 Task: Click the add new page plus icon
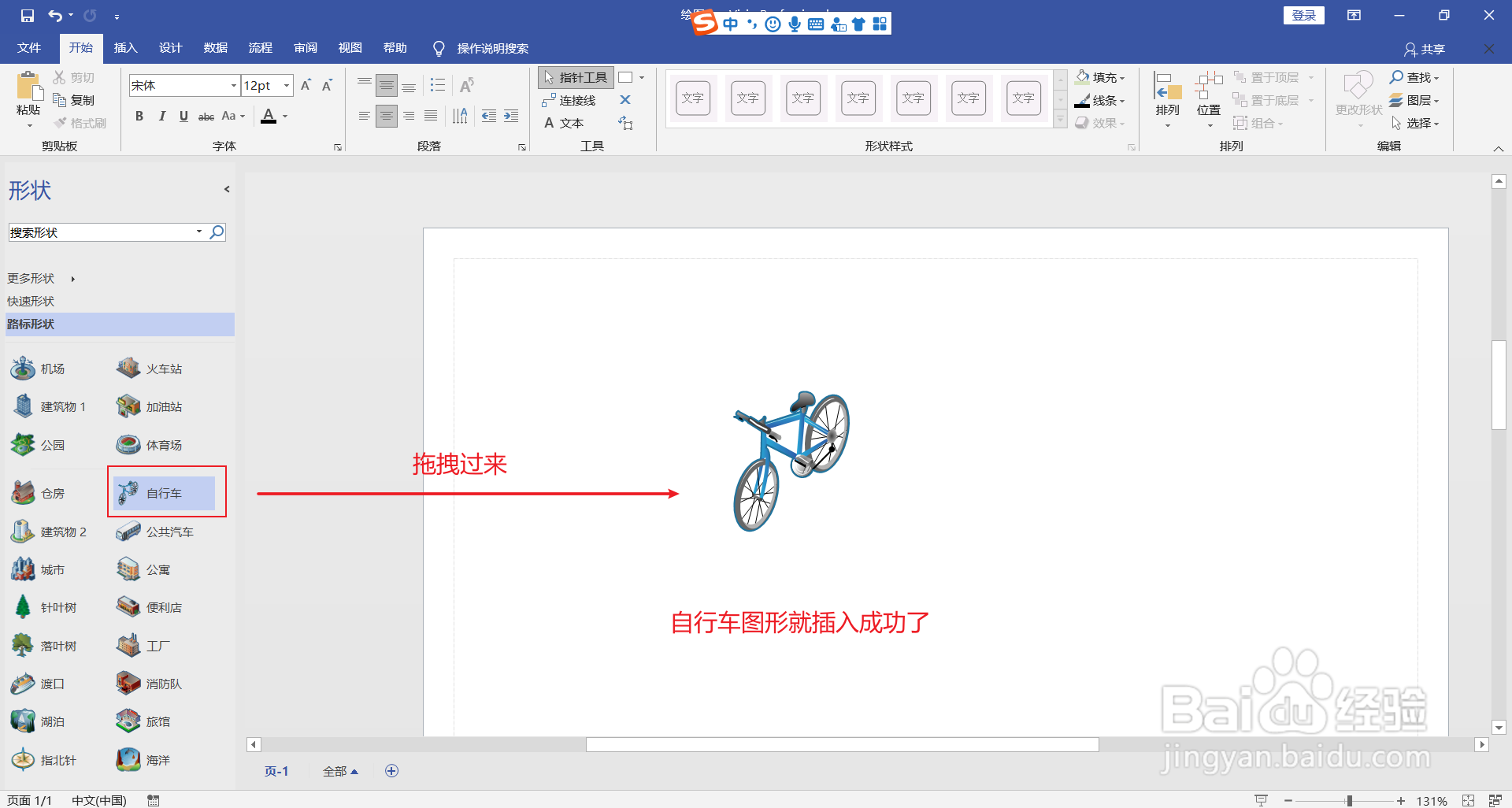click(x=391, y=771)
